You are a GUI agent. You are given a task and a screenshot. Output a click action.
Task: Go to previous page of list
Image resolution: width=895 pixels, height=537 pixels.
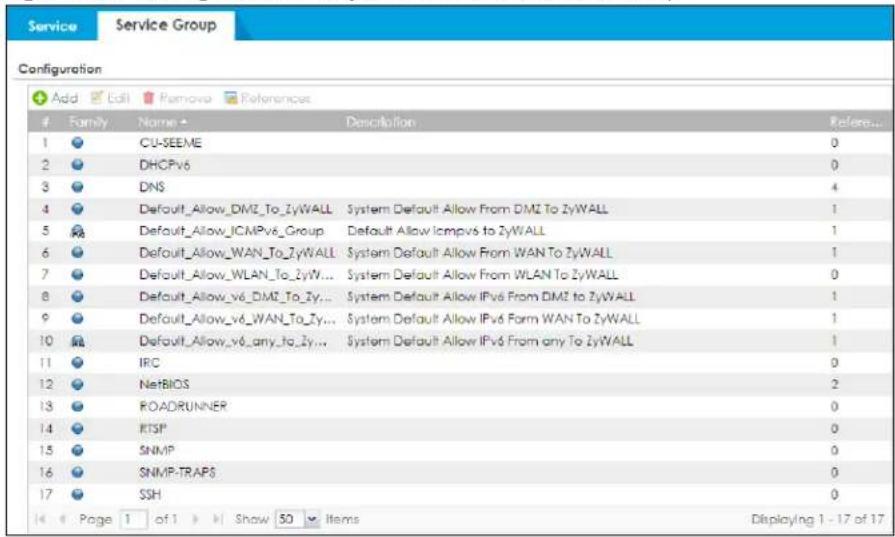click(62, 519)
